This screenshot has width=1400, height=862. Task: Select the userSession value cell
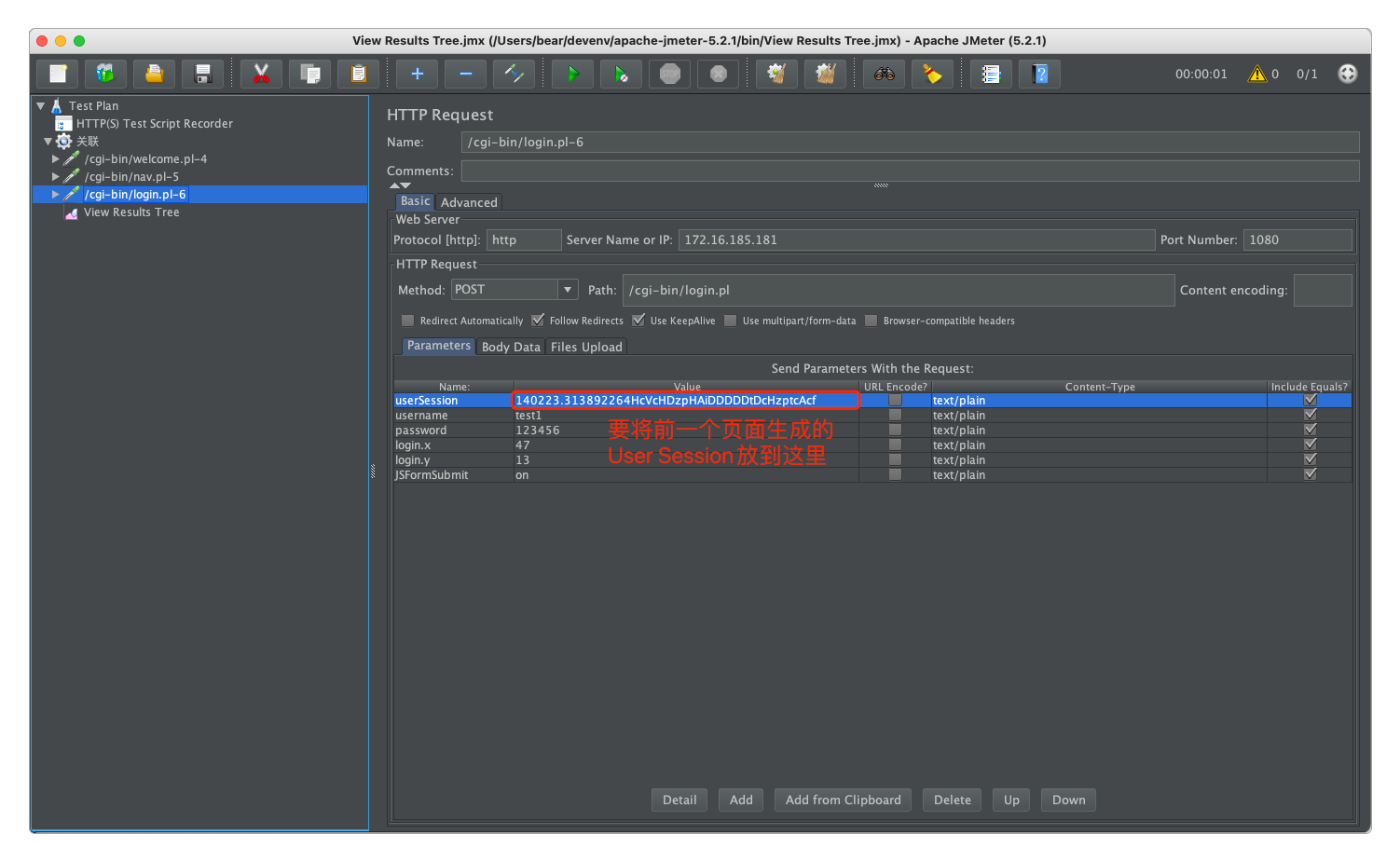(685, 400)
